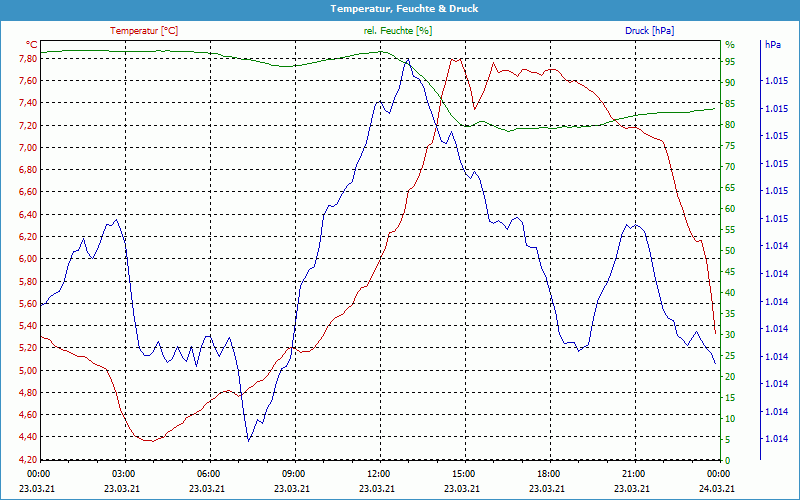The image size is (800, 500).
Task: Click the 09:00 time axis label
Action: (294, 473)
